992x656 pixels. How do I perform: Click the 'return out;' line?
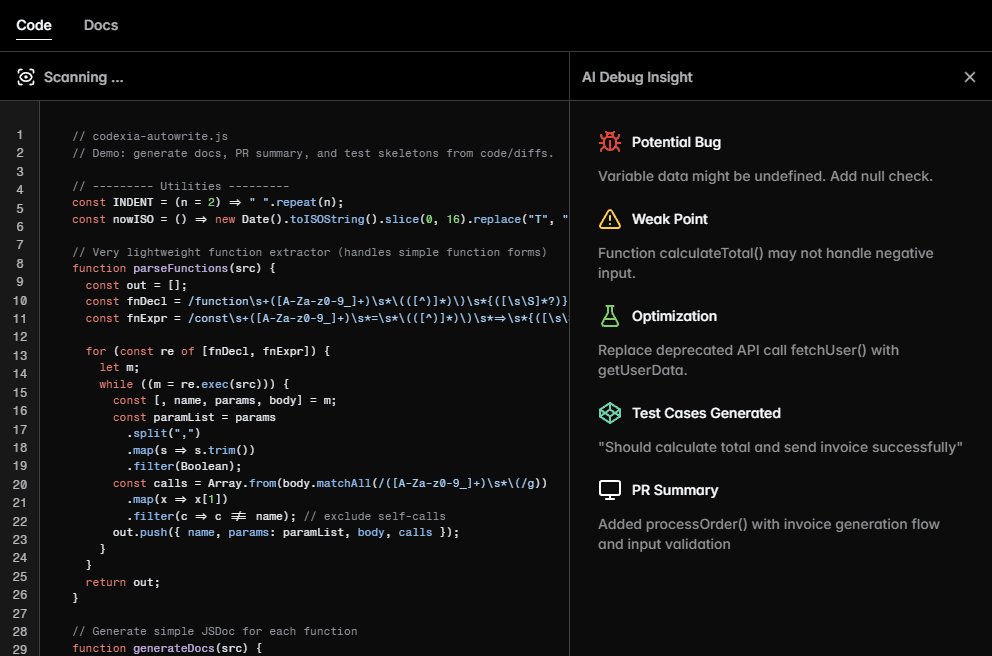tap(123, 583)
